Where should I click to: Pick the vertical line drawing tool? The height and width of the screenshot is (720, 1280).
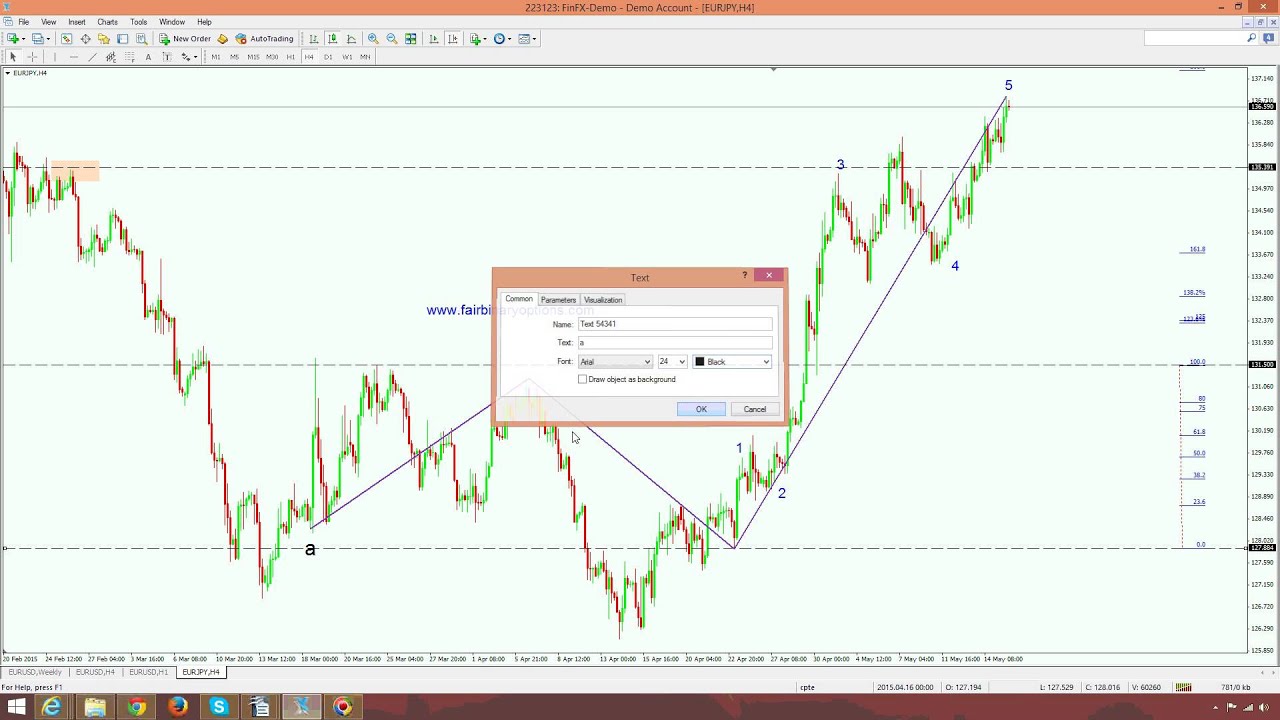coord(55,57)
